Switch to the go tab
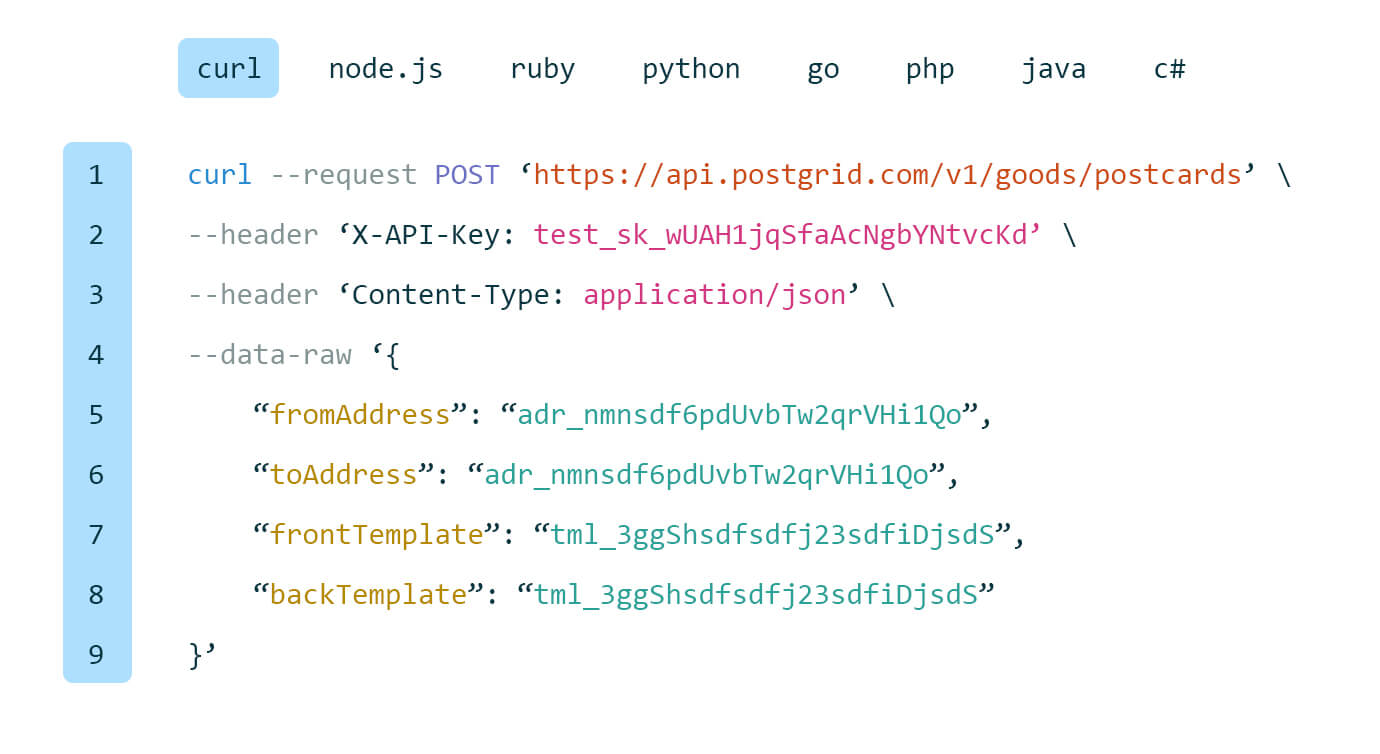1380x754 pixels. coord(823,69)
